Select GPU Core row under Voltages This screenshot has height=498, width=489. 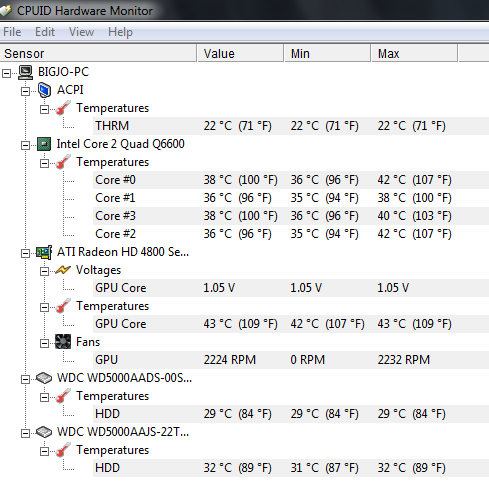click(291, 288)
